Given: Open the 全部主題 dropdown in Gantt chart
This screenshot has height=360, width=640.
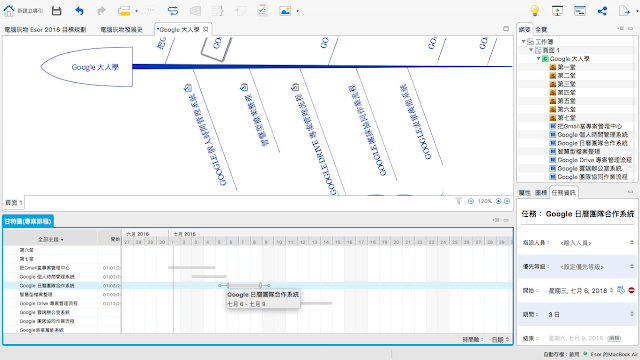Looking at the screenshot, I should pyautogui.click(x=51, y=240).
